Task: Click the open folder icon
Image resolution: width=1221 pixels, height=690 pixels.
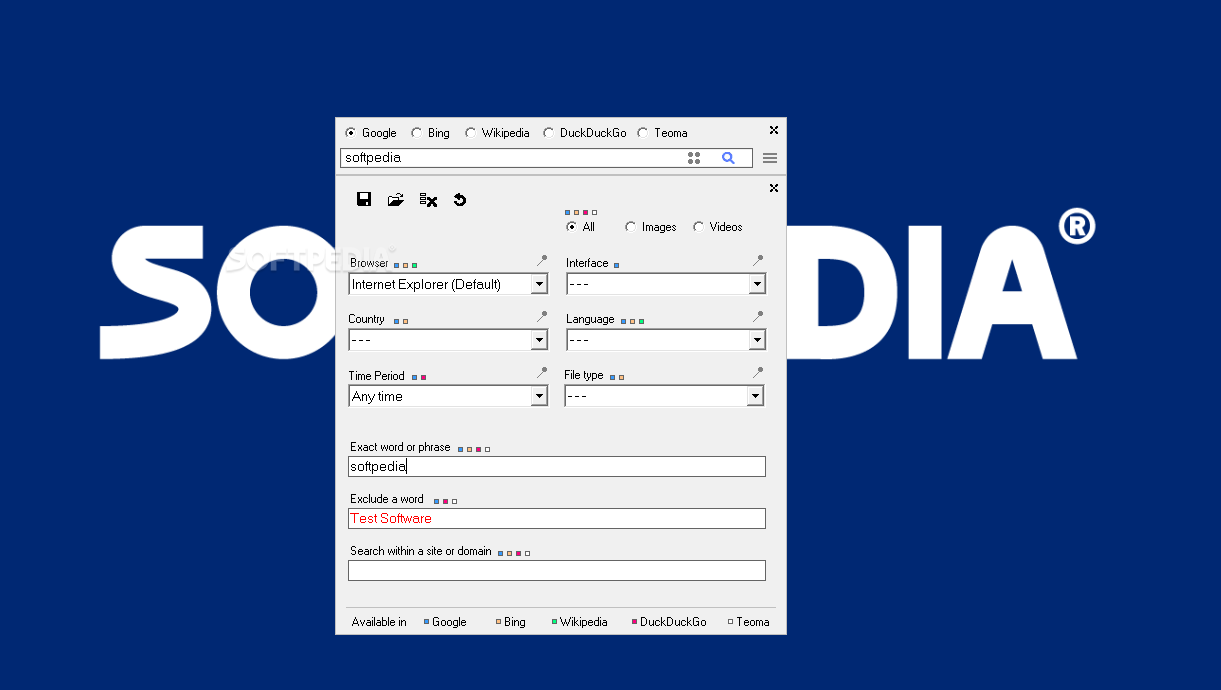Action: 396,199
